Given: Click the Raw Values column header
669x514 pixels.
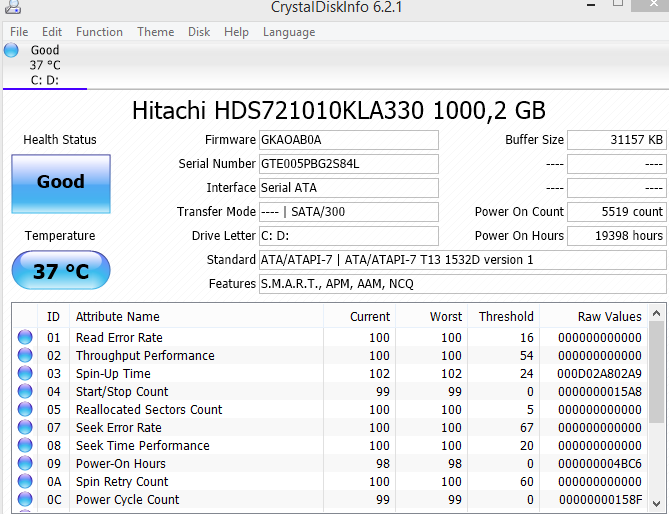Looking at the screenshot, I should tap(609, 316).
